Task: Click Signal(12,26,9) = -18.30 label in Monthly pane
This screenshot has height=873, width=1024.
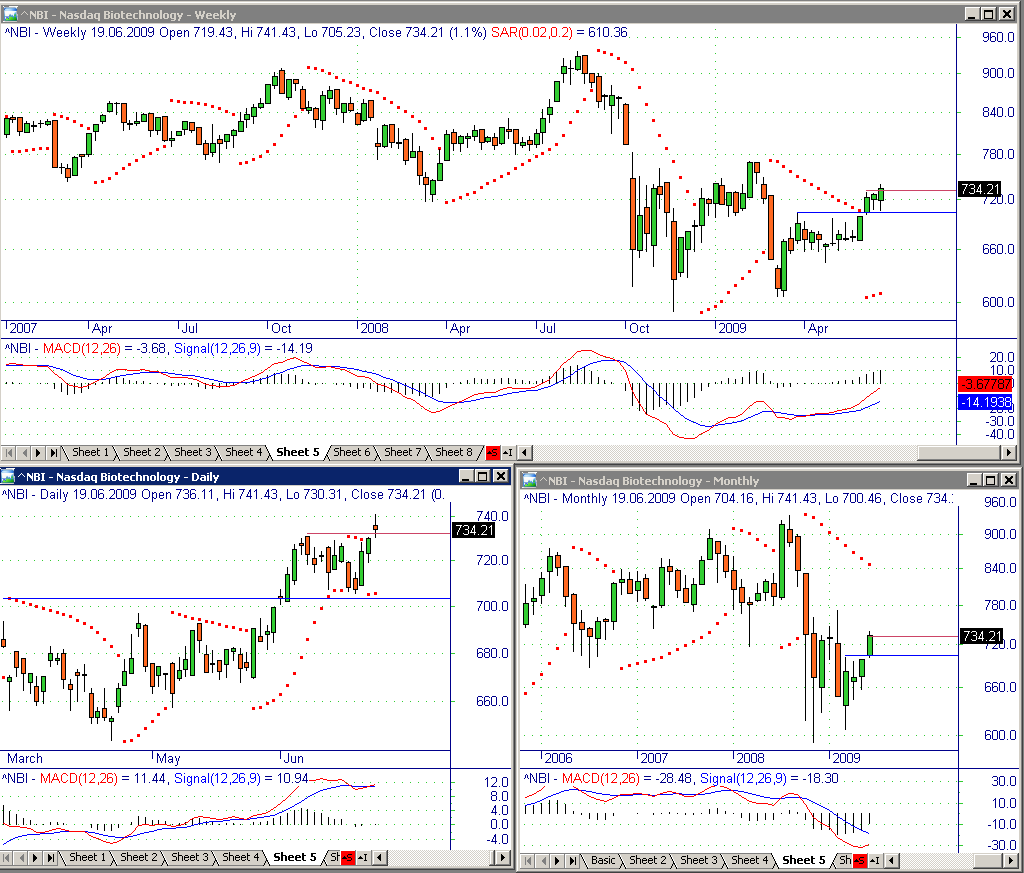Action: 769,778
